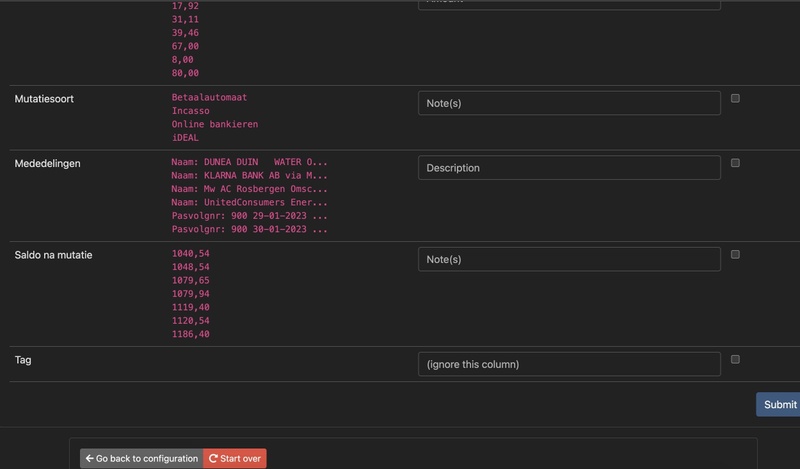Open the Mededelingen role dropdown showing Description
Screen dimensions: 800x469
point(569,168)
